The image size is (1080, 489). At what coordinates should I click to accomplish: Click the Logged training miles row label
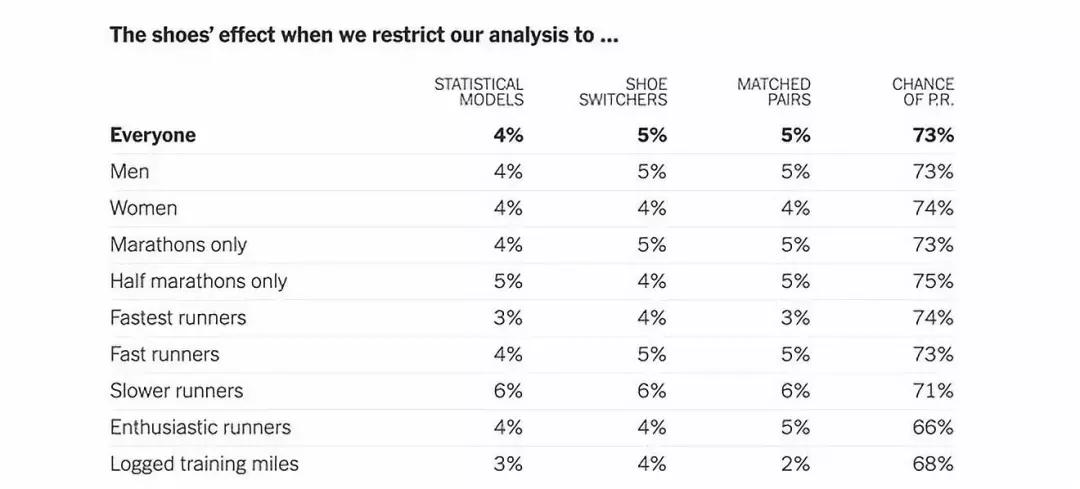click(x=204, y=464)
